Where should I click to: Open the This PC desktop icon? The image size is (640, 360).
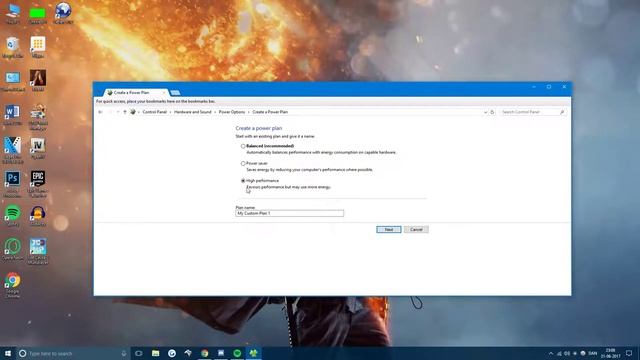tap(12, 13)
